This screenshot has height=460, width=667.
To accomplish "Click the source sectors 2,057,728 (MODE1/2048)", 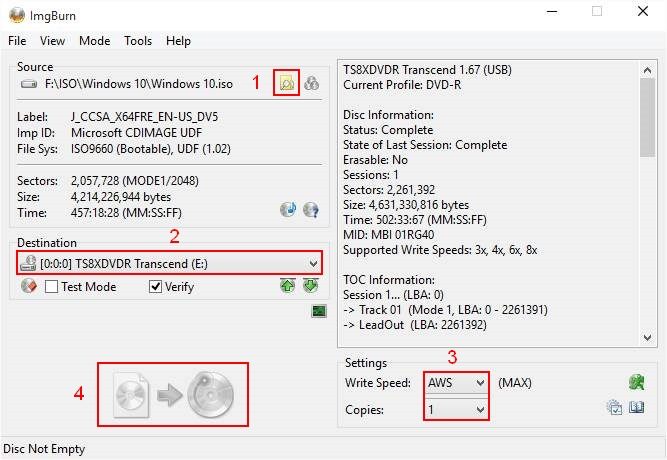I will (x=135, y=181).
